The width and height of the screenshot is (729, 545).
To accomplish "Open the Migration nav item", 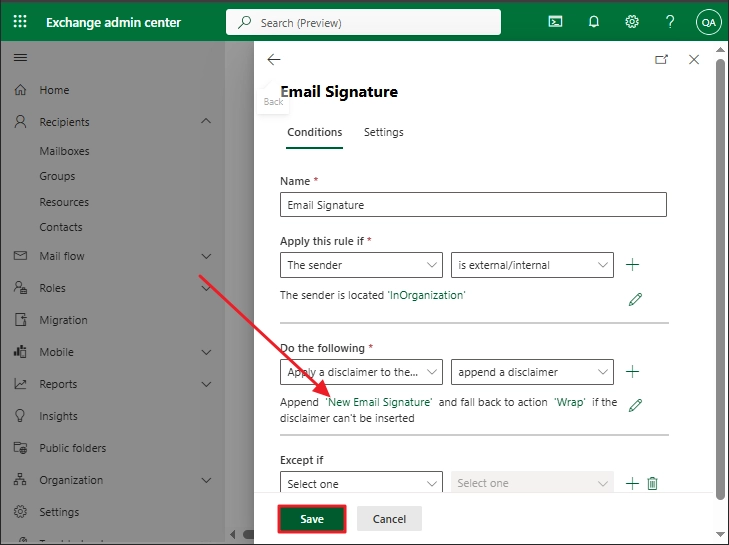I will click(63, 320).
